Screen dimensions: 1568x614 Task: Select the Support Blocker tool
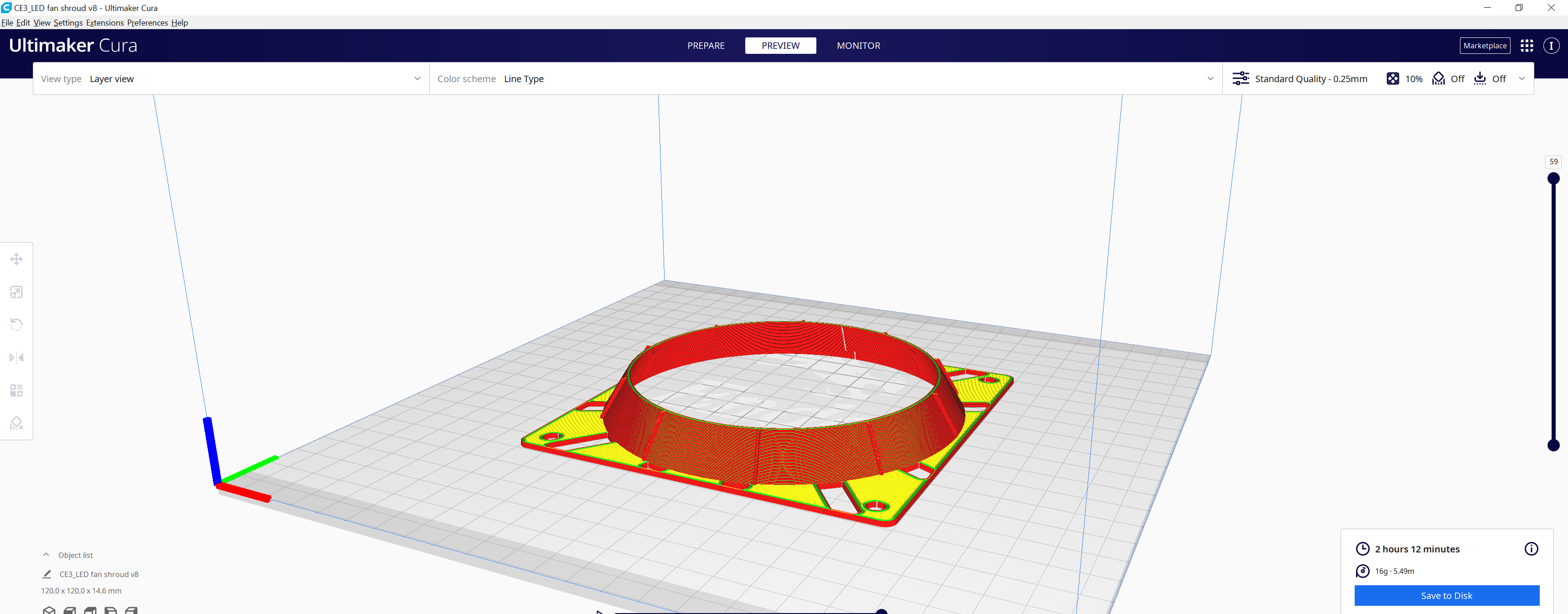pyautogui.click(x=16, y=423)
